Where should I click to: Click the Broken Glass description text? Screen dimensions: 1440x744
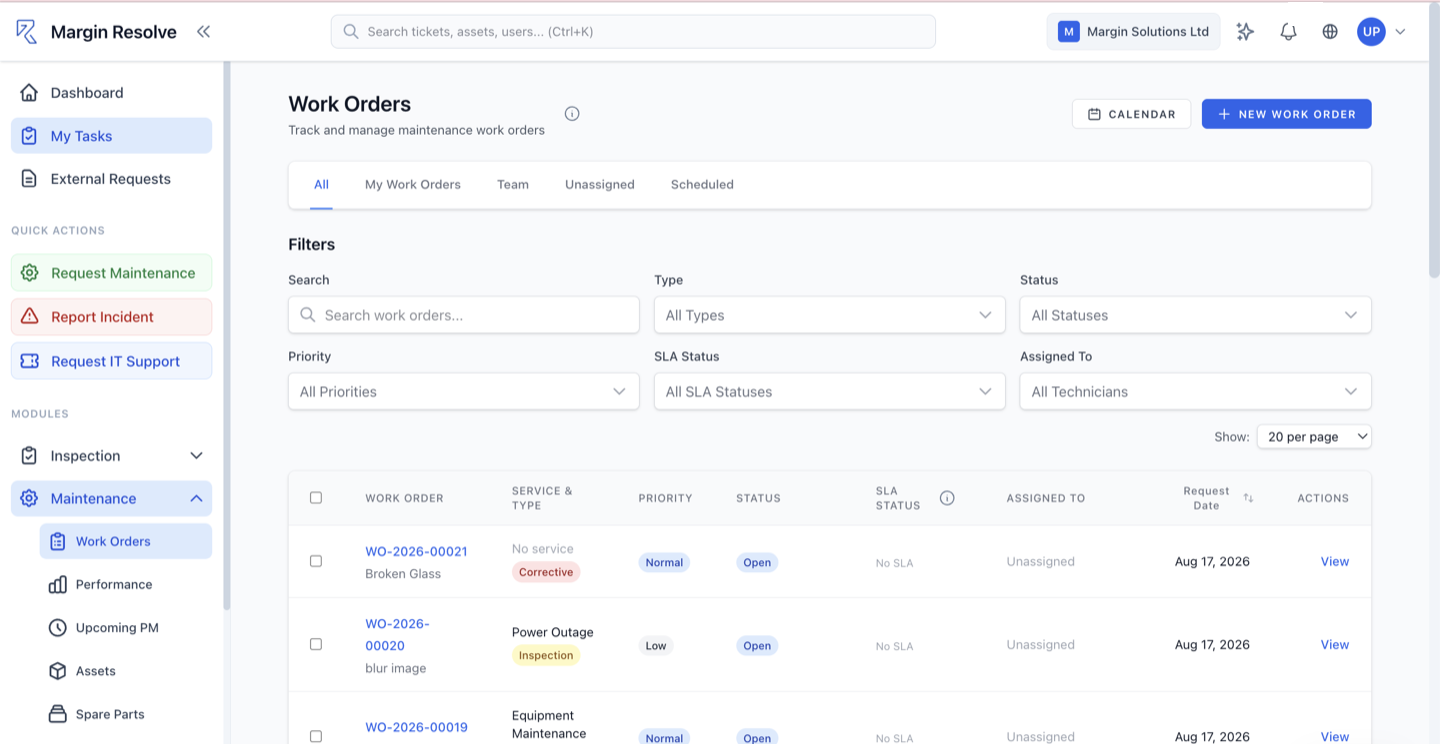[403, 574]
